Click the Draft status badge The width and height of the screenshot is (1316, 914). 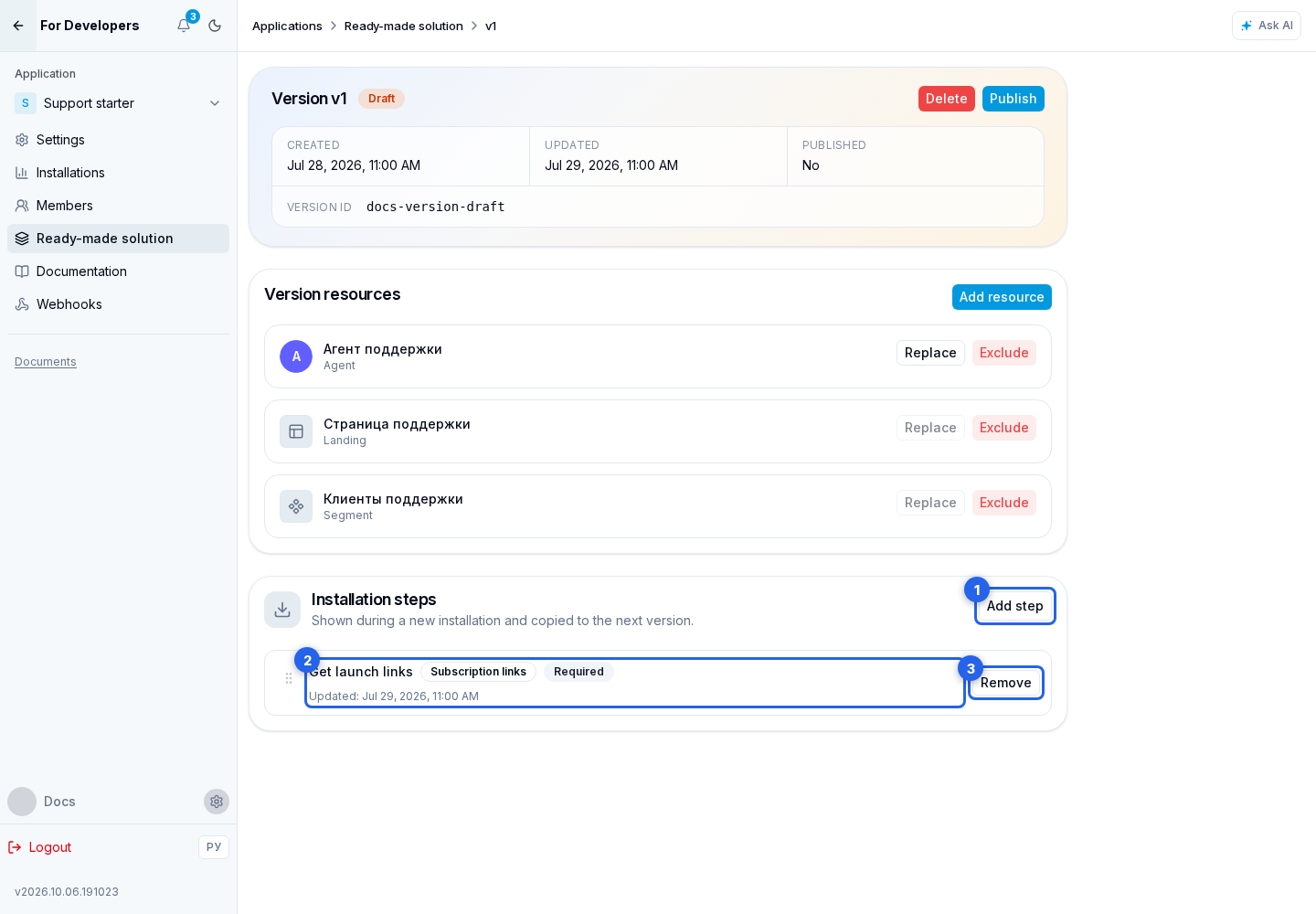(x=382, y=99)
